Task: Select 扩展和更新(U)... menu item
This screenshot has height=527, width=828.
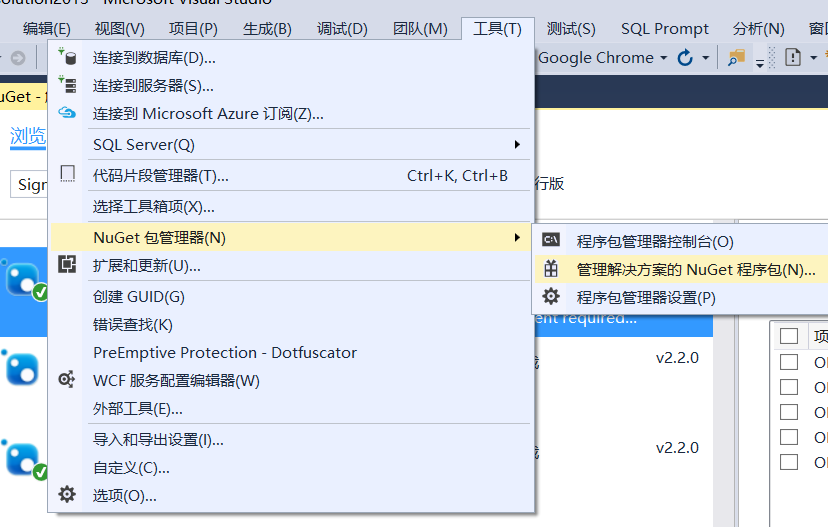Action: (x=290, y=266)
